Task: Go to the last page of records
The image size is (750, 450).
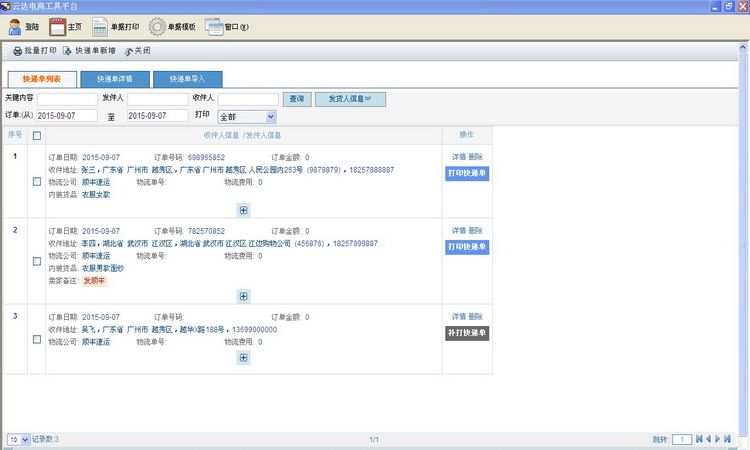Action: click(x=729, y=439)
